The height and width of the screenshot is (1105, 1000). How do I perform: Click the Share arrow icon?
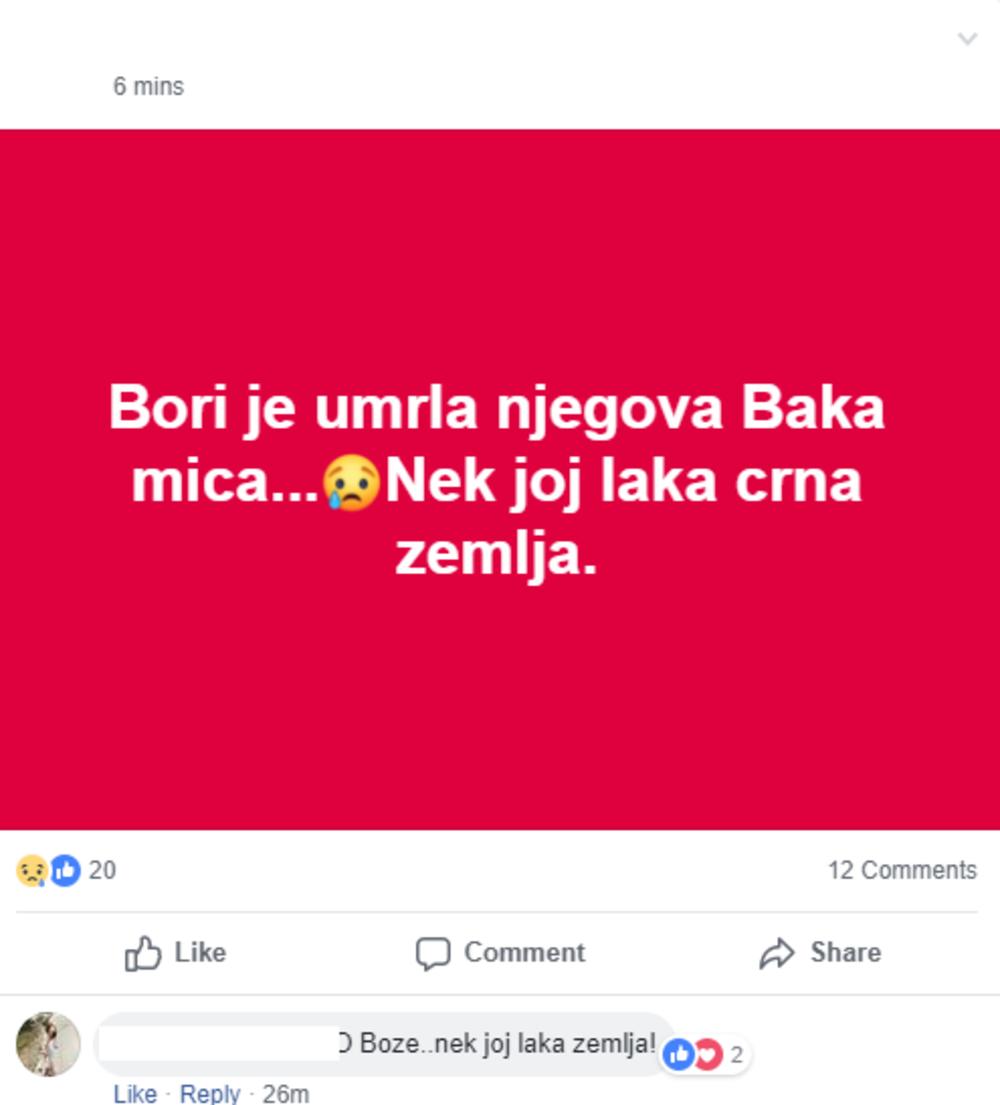click(x=776, y=954)
